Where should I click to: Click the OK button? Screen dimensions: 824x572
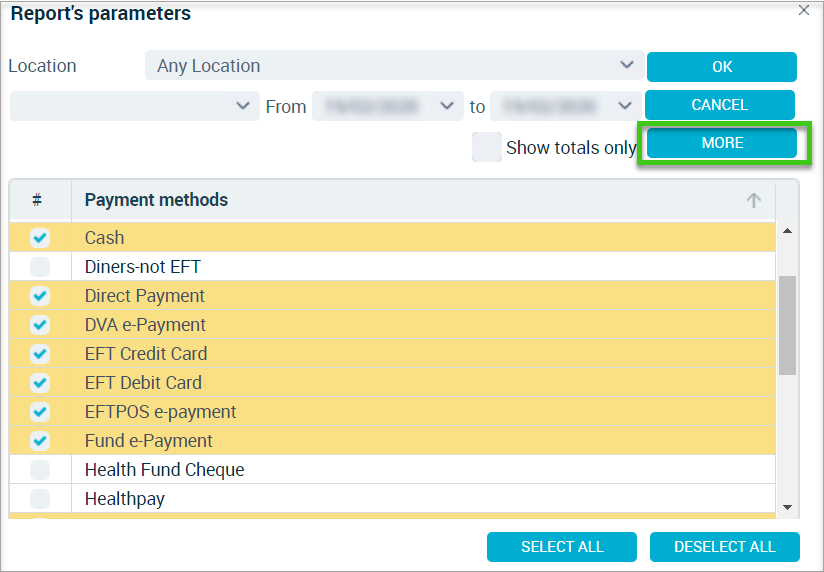click(x=722, y=67)
